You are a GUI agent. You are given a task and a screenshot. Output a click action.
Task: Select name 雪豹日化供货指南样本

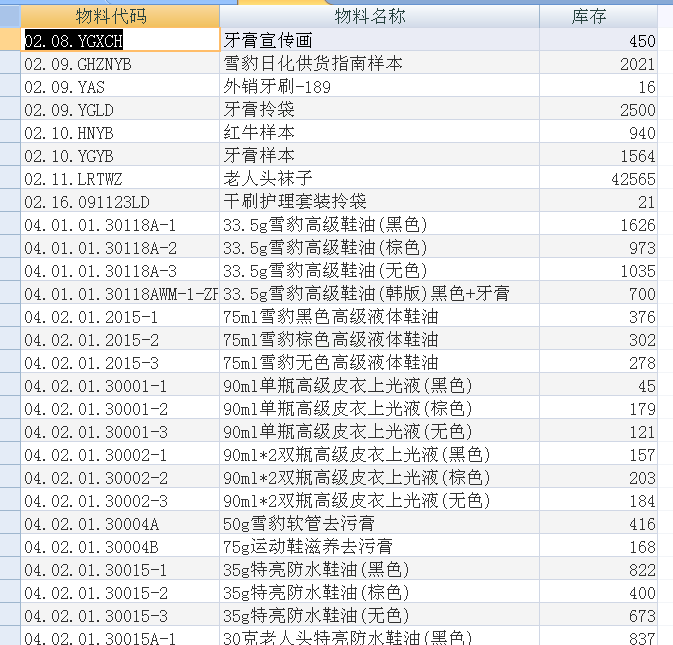tap(379, 64)
